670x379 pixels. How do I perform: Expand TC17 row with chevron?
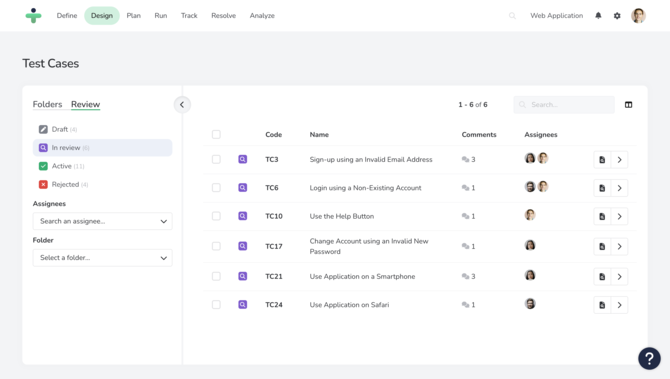(x=619, y=247)
